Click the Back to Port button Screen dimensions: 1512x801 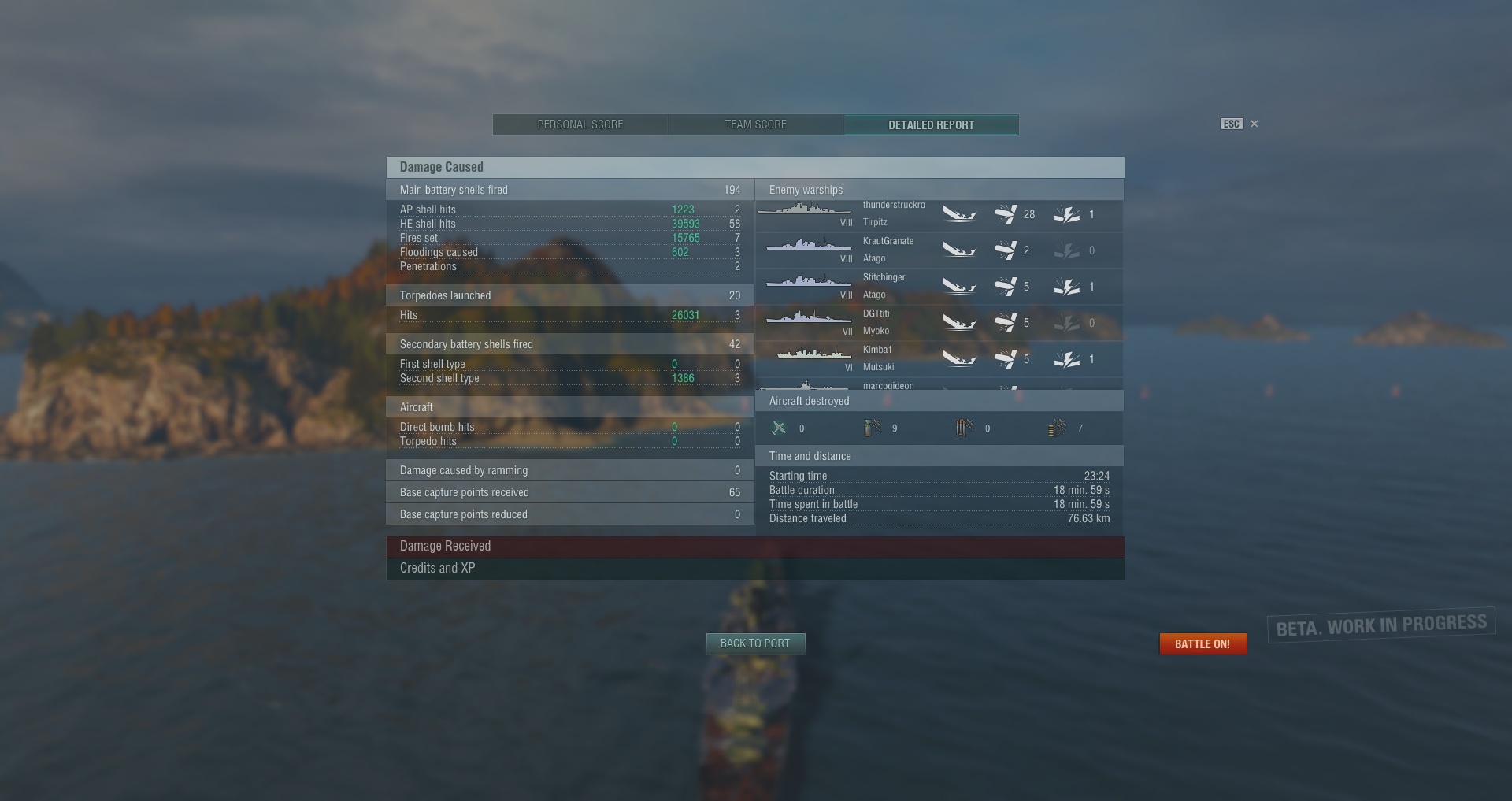tap(755, 643)
